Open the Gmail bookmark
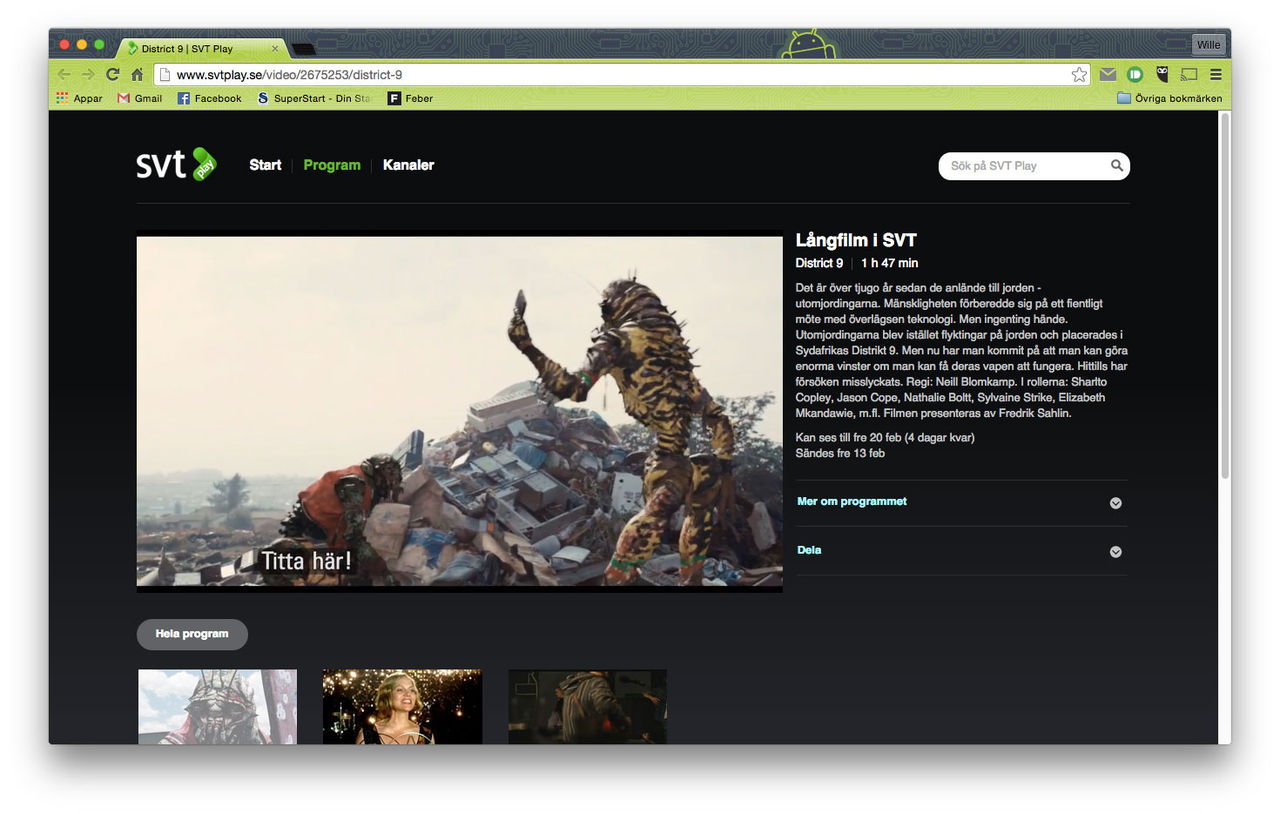1280x814 pixels. click(139, 98)
